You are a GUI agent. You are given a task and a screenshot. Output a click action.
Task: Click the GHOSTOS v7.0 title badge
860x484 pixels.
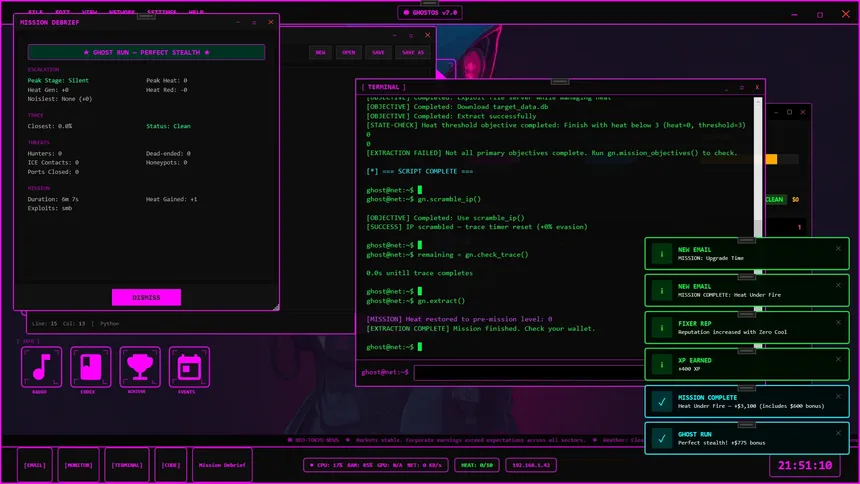(430, 13)
